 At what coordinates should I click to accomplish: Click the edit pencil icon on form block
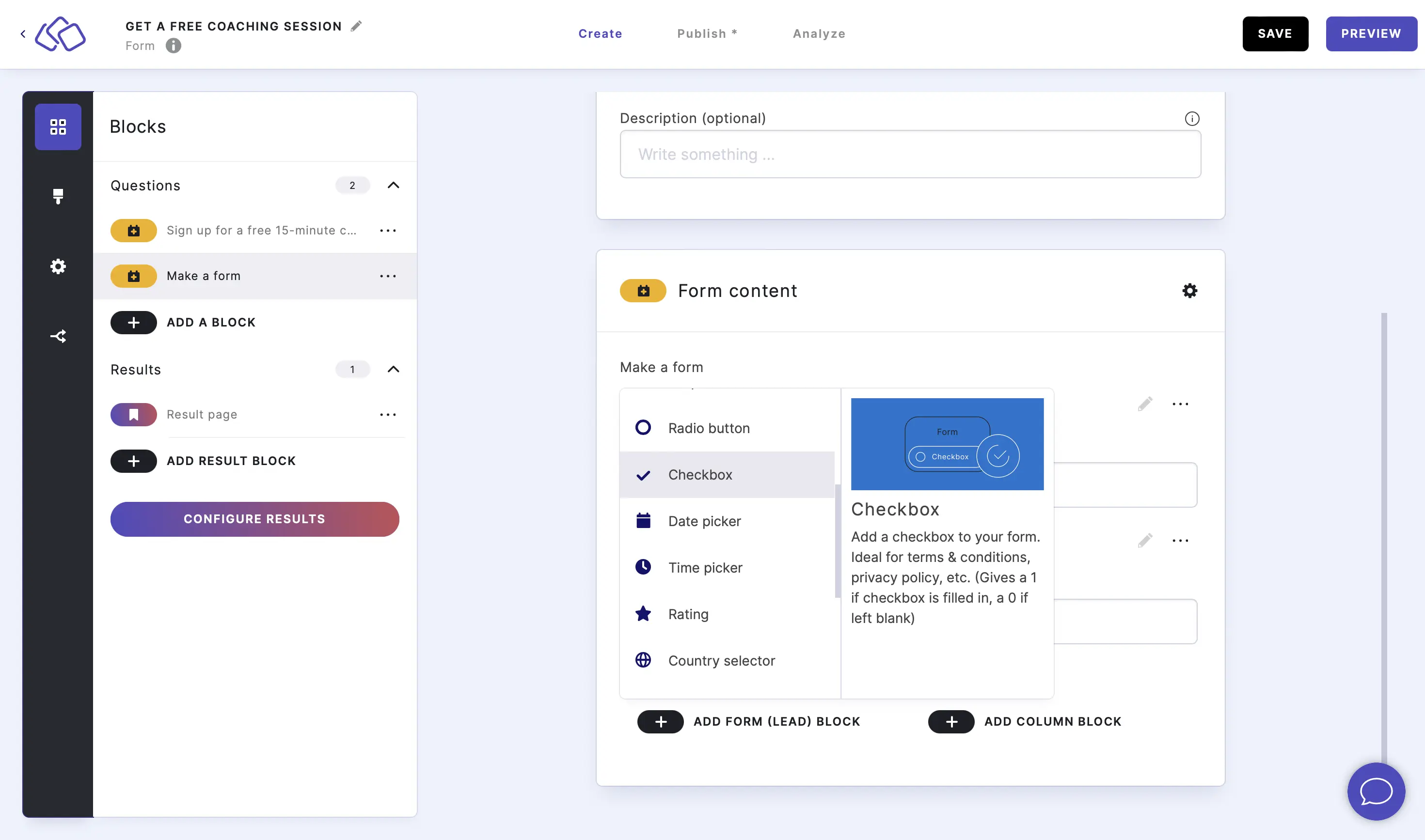[1144, 404]
